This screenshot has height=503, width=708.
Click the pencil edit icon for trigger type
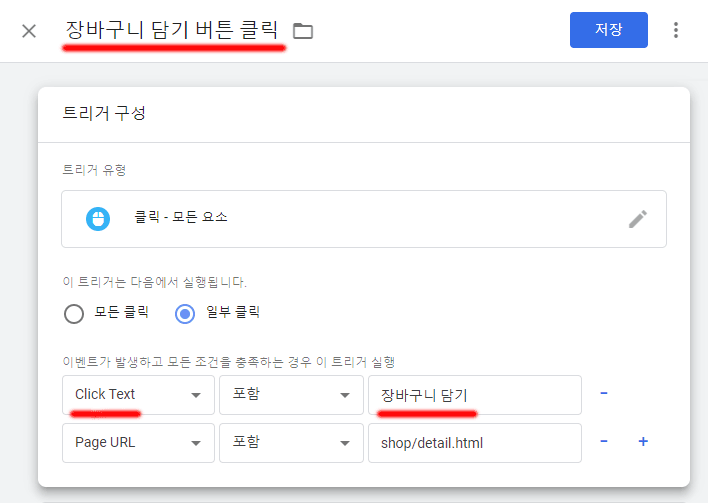pos(638,219)
